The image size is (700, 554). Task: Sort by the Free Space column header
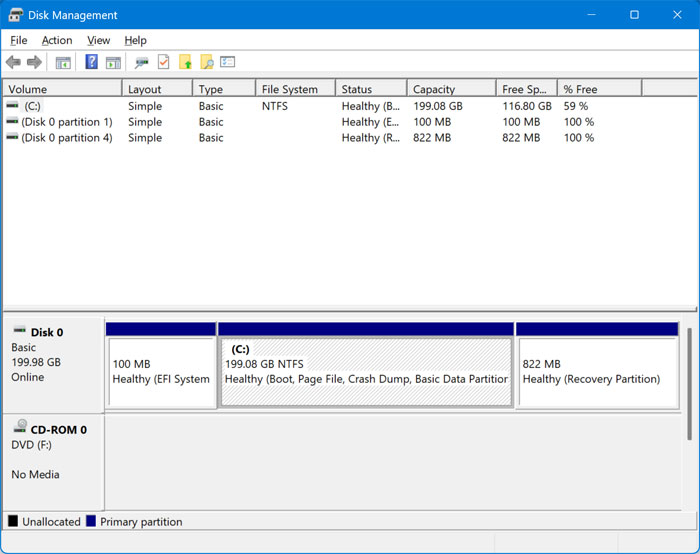point(527,89)
